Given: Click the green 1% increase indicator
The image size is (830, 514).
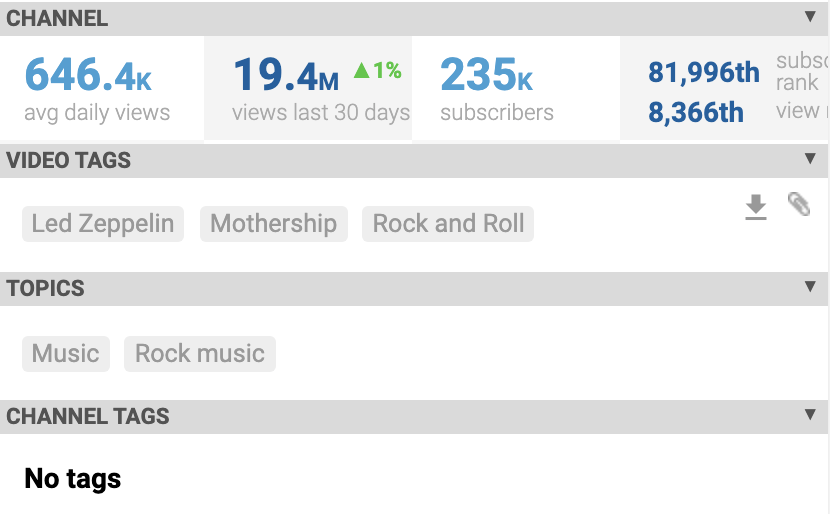Looking at the screenshot, I should pyautogui.click(x=377, y=70).
